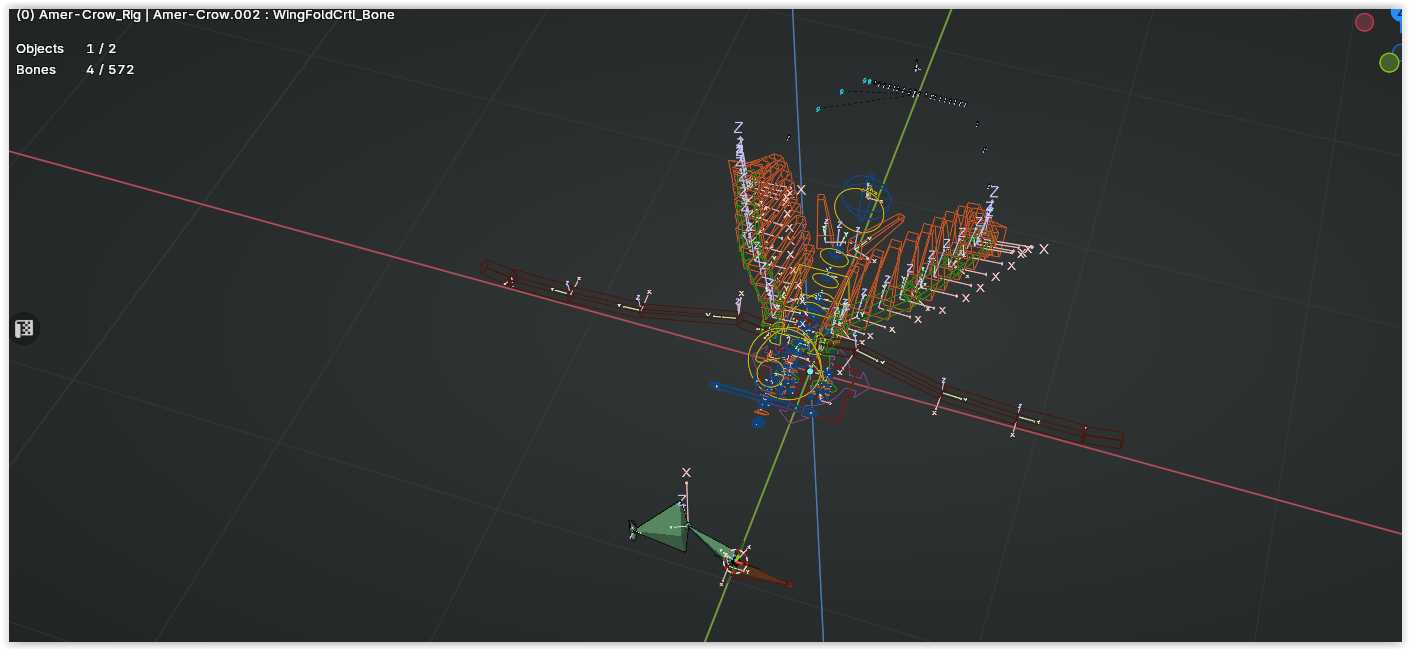Select the cyan dotted bone chain at top

tap(915, 93)
